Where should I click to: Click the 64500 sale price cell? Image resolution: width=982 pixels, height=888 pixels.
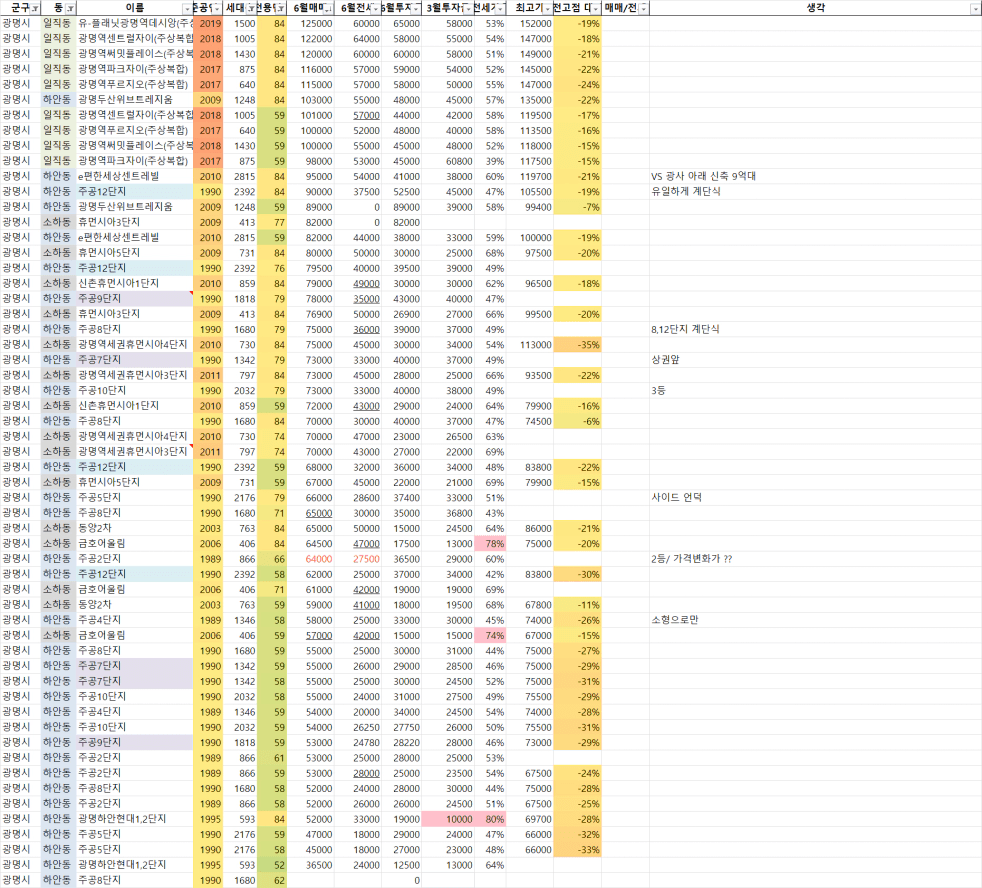tap(311, 544)
